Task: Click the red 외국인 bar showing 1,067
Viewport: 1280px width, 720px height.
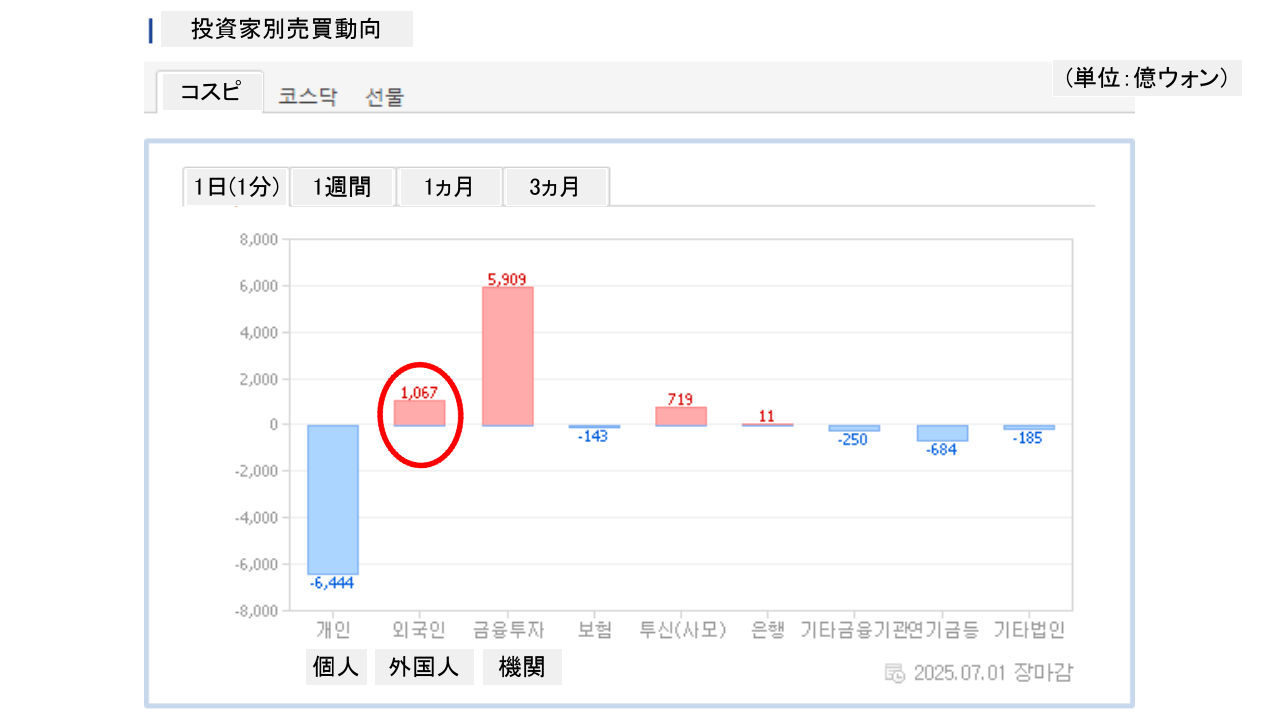Action: pyautogui.click(x=419, y=413)
